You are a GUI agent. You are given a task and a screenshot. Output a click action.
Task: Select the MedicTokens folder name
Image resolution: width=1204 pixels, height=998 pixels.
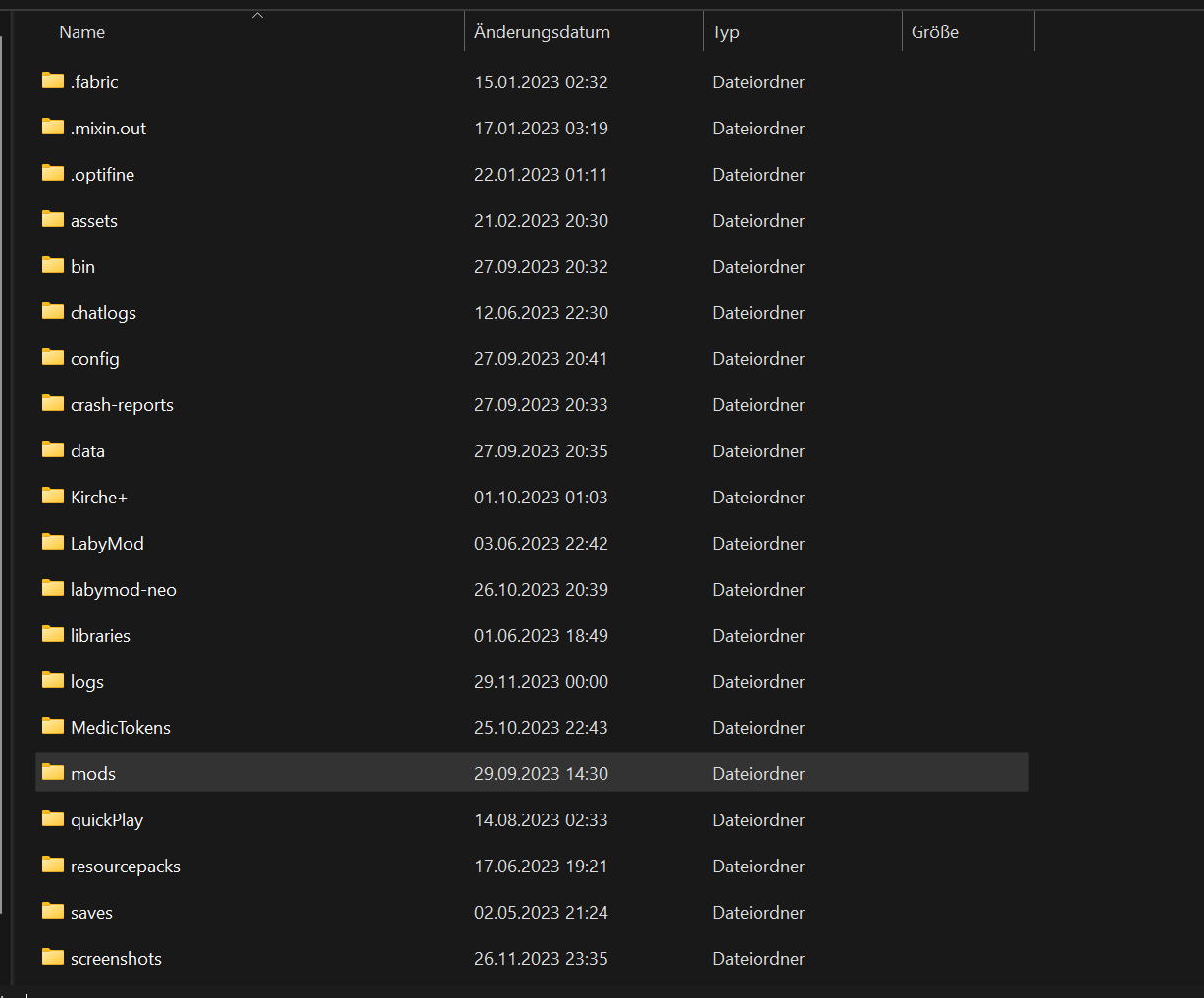tap(121, 728)
